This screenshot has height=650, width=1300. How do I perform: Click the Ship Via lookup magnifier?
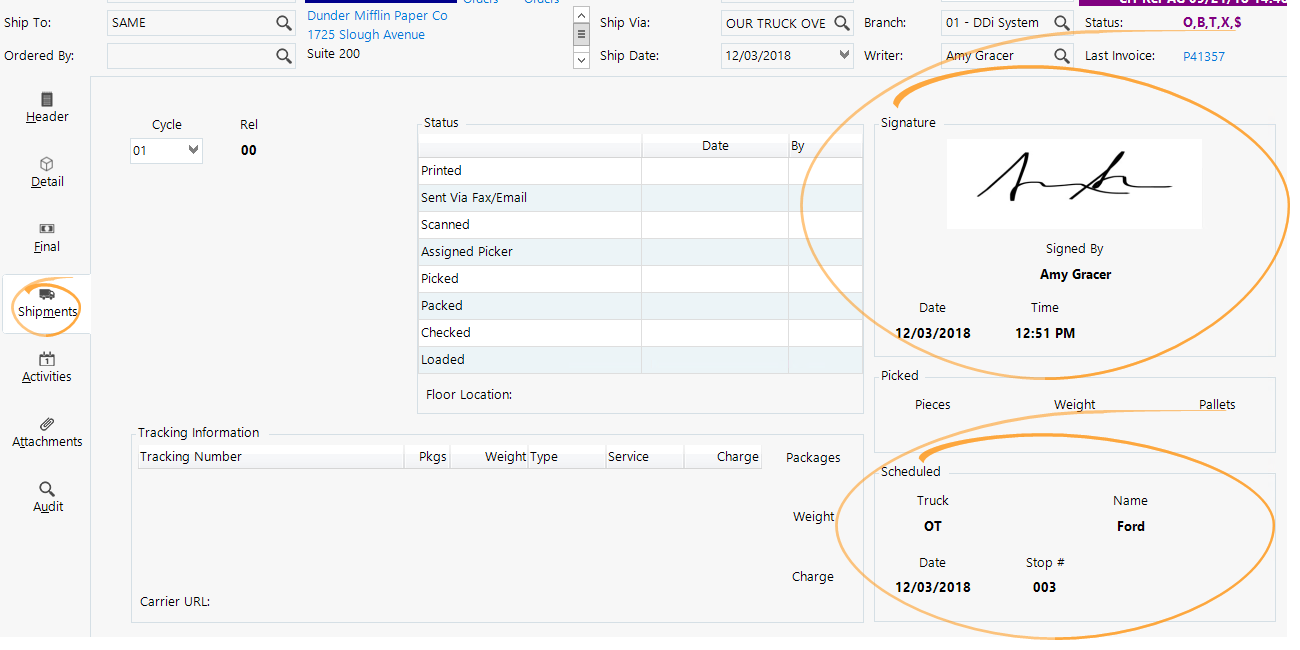coord(841,22)
